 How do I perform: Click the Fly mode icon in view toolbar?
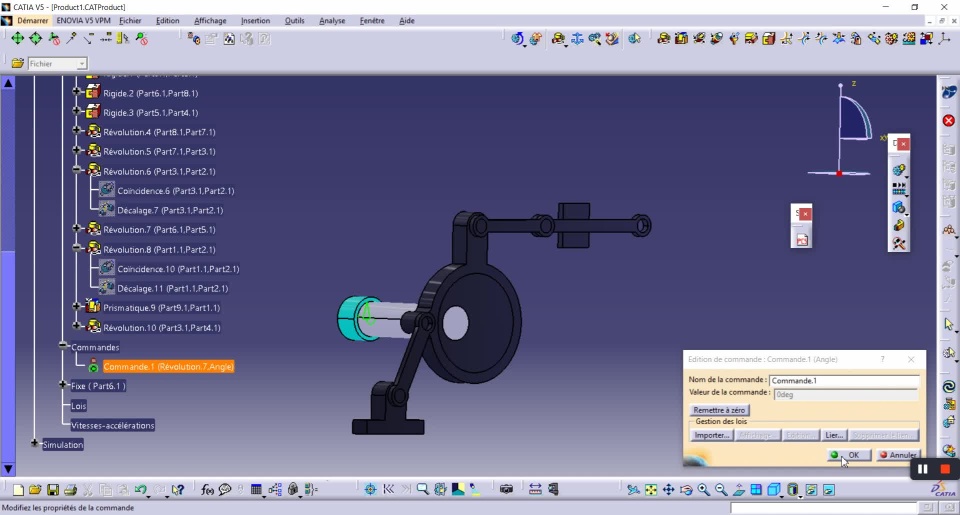pos(633,489)
